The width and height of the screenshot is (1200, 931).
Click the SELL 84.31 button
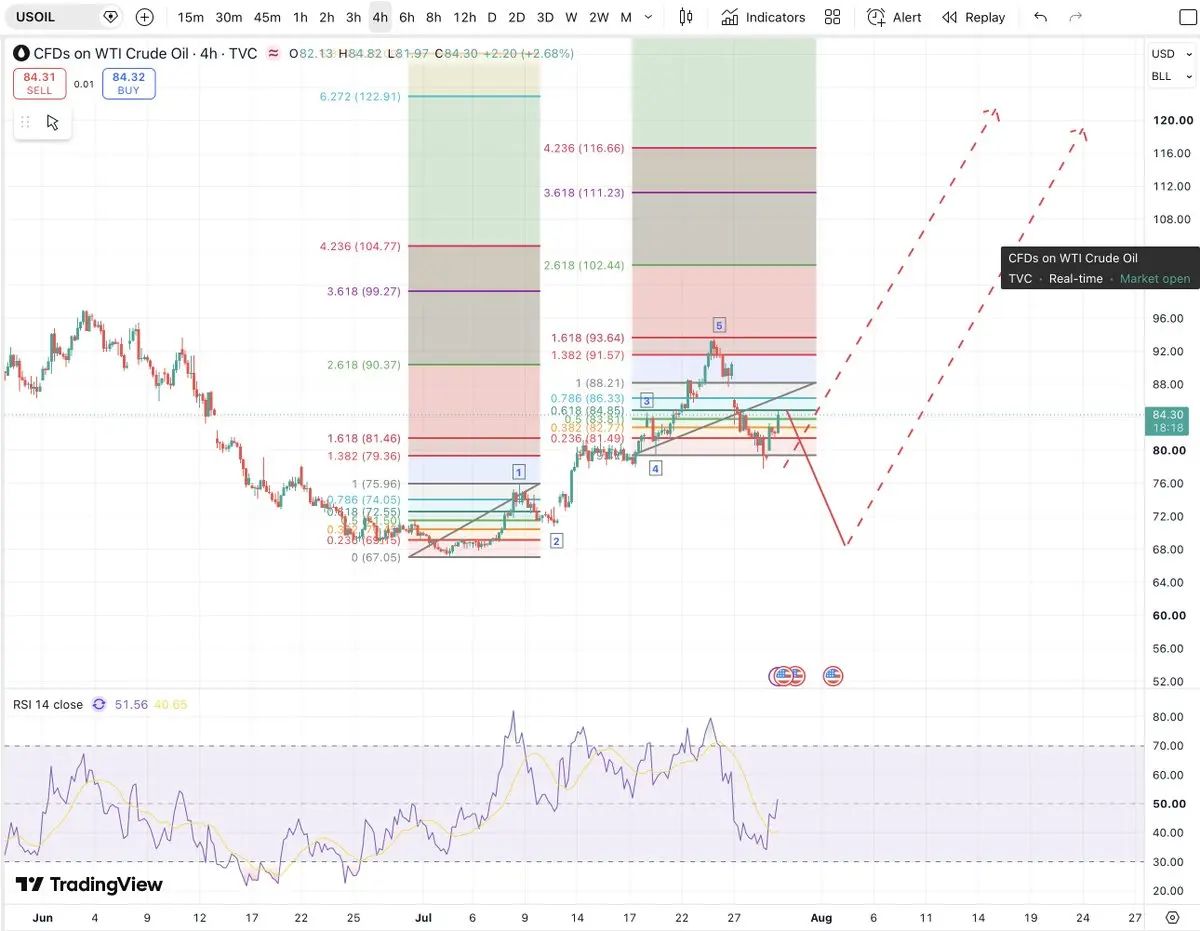click(x=40, y=83)
